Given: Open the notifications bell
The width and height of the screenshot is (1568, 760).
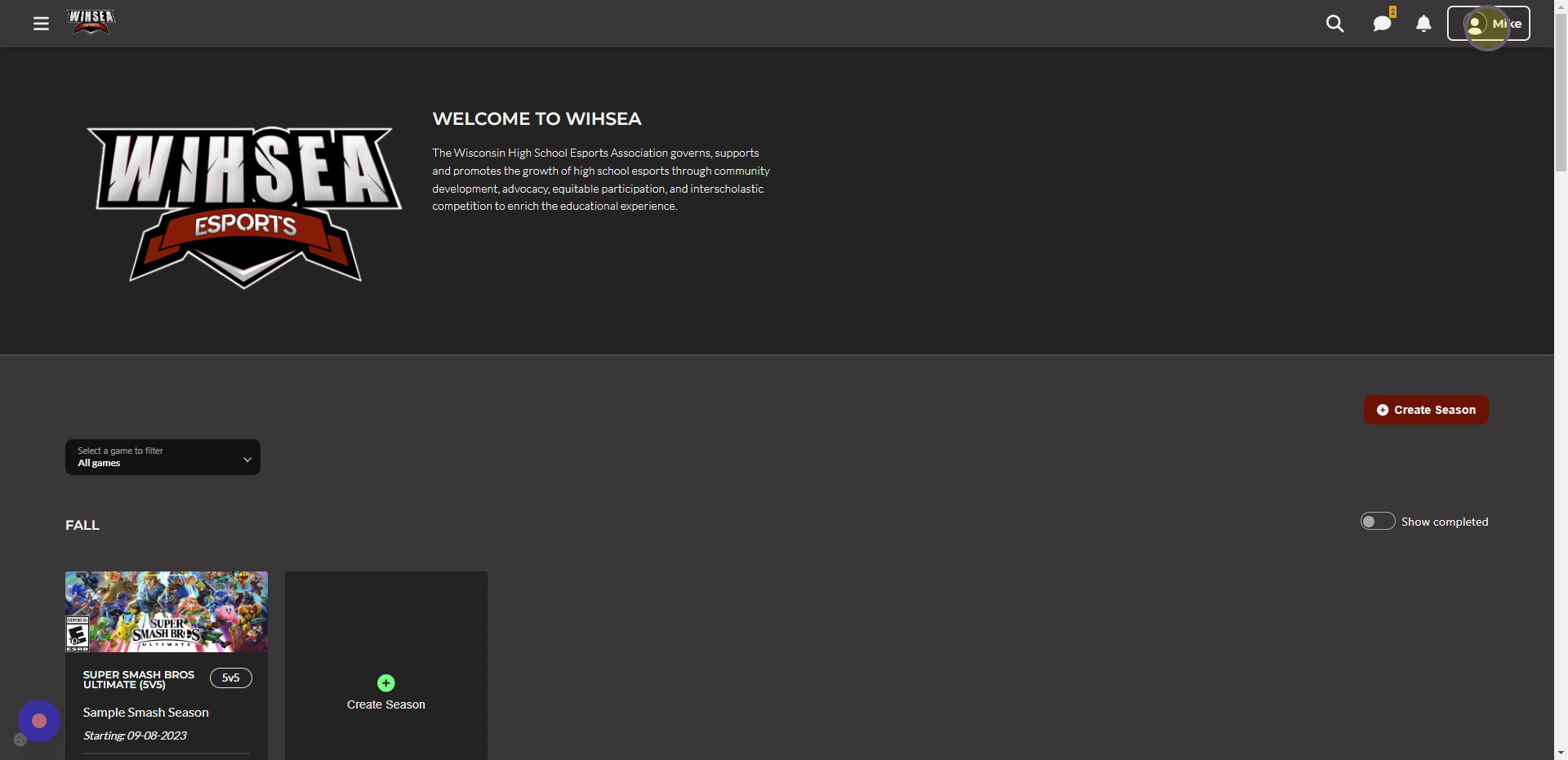Looking at the screenshot, I should pyautogui.click(x=1423, y=24).
